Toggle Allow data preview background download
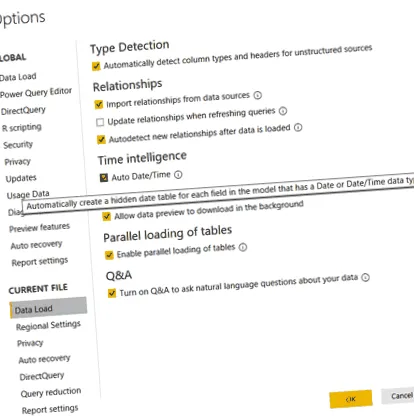The height and width of the screenshot is (420, 414). click(107, 216)
